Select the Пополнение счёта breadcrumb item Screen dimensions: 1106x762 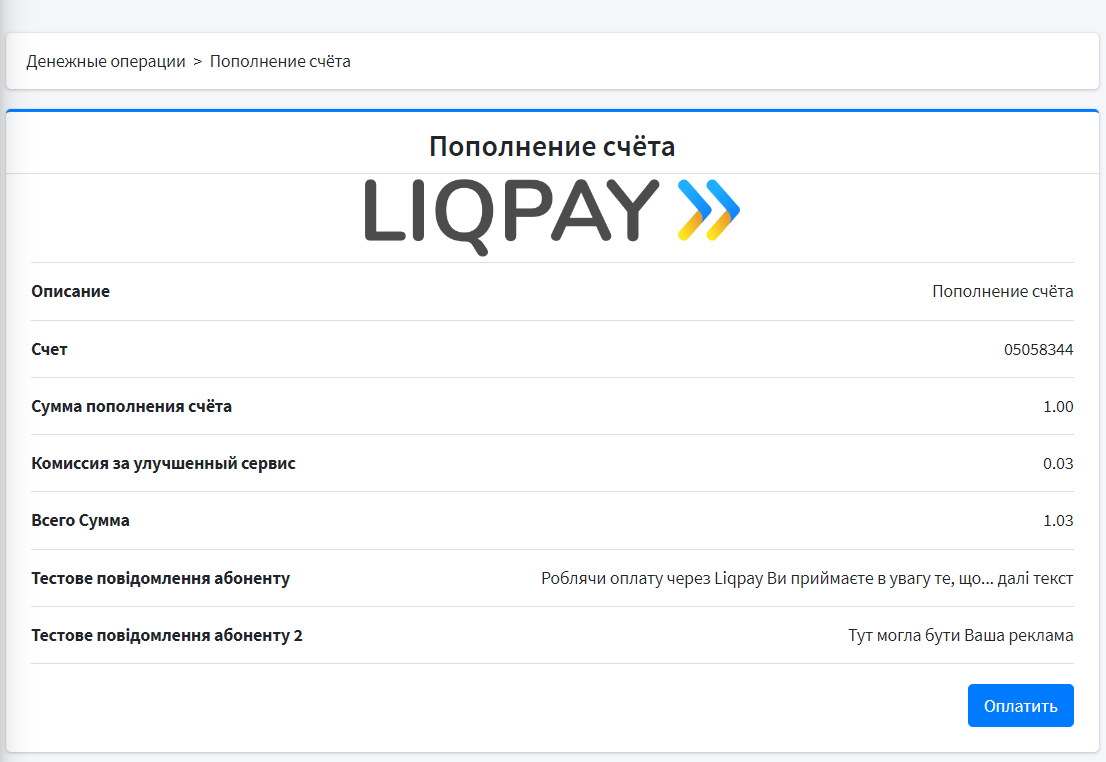(x=280, y=61)
